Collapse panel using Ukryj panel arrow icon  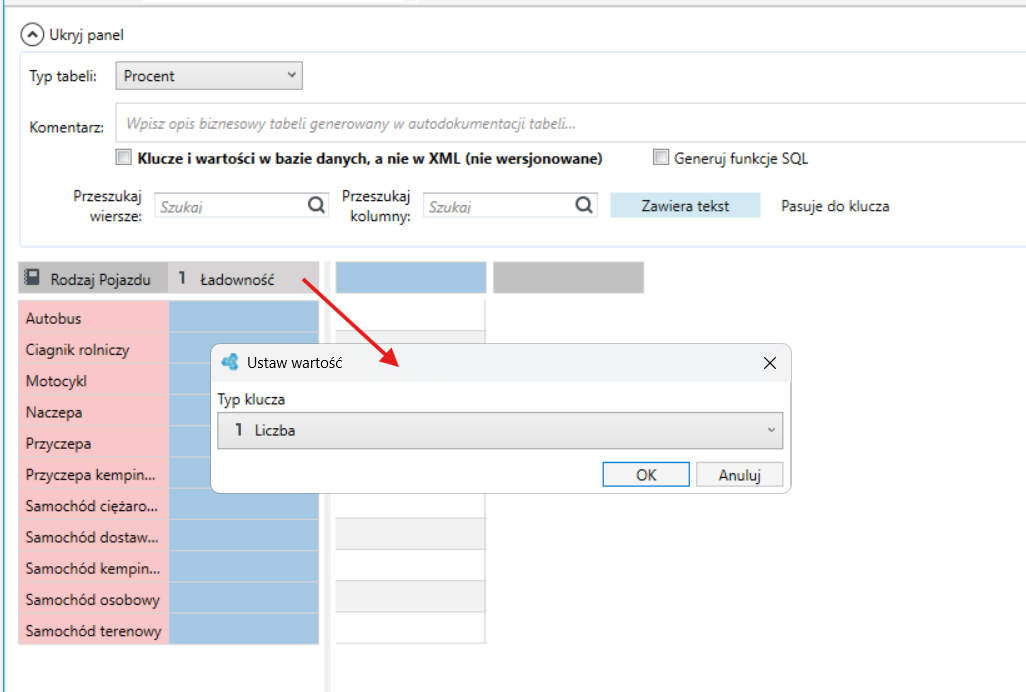tap(32, 35)
